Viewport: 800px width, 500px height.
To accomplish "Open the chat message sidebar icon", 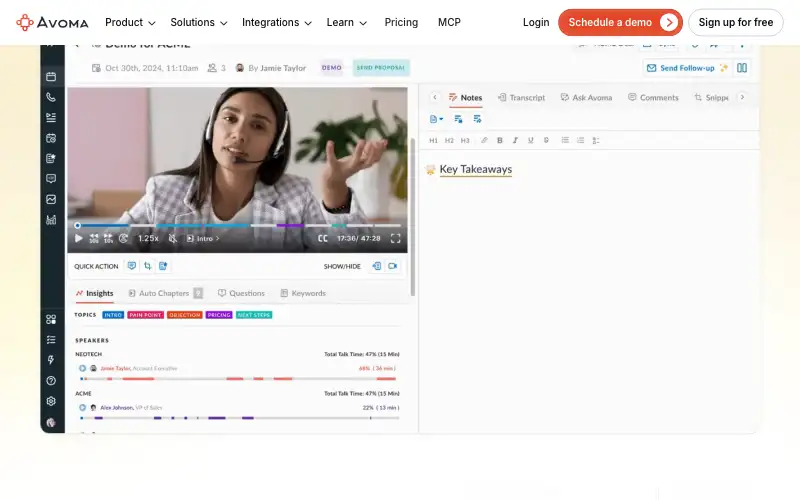I will (x=51, y=179).
